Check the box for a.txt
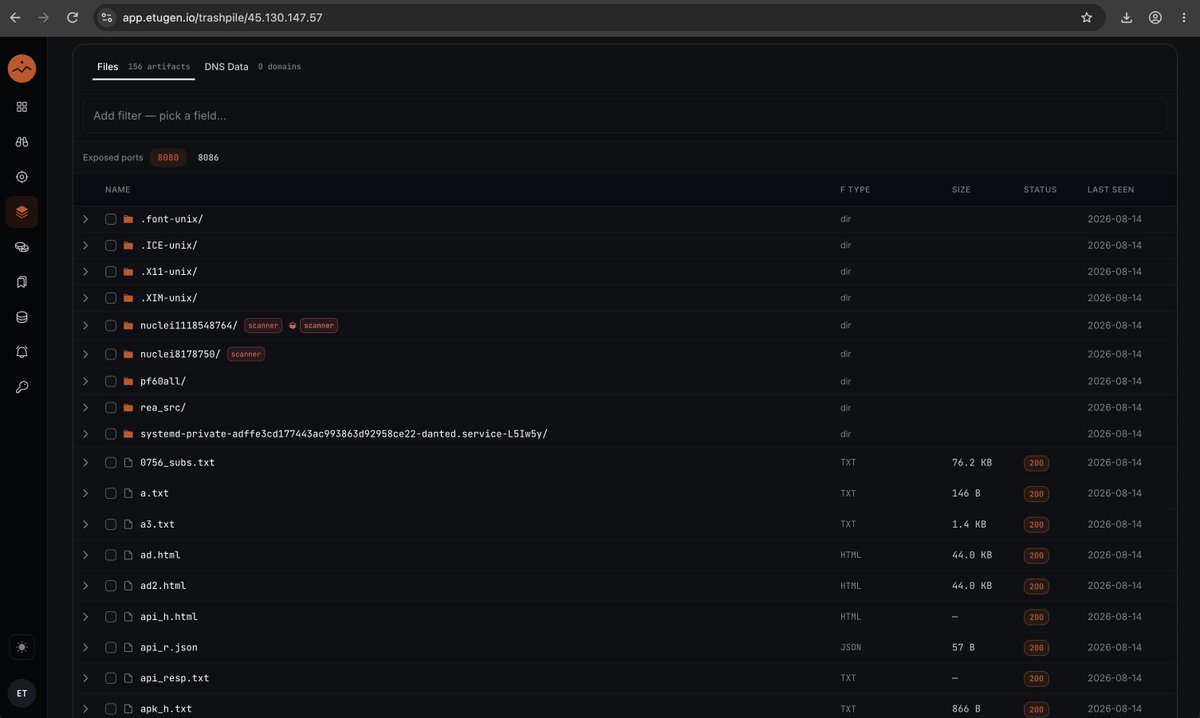1200x718 pixels. click(111, 493)
